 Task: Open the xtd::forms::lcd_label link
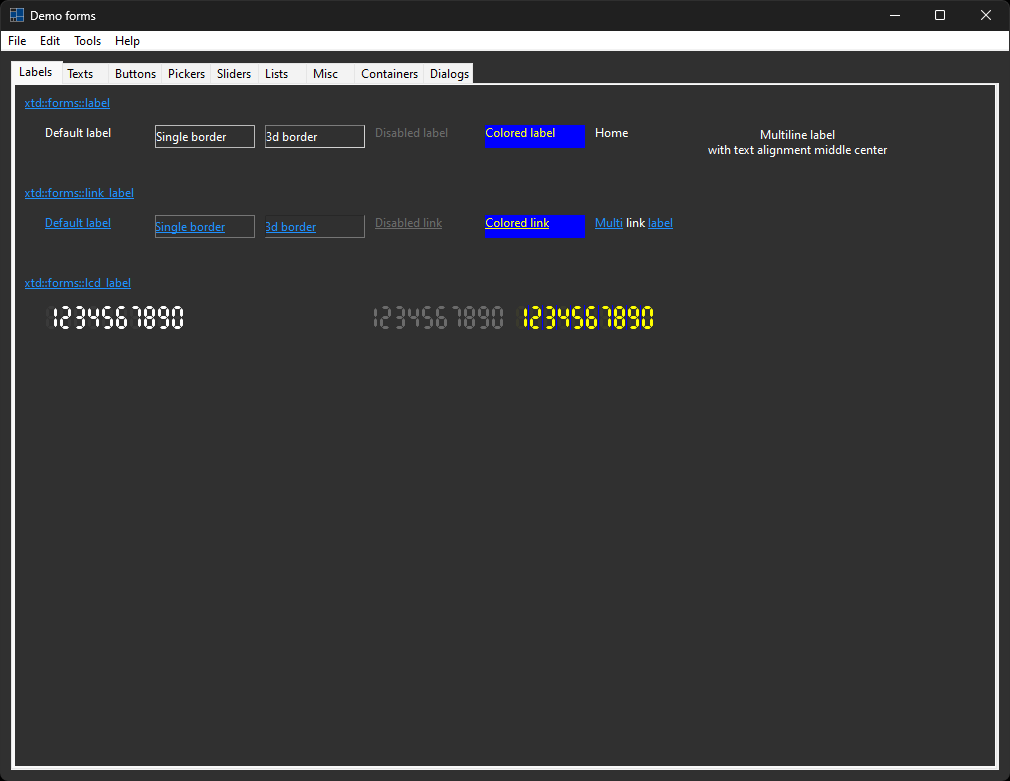[x=78, y=283]
